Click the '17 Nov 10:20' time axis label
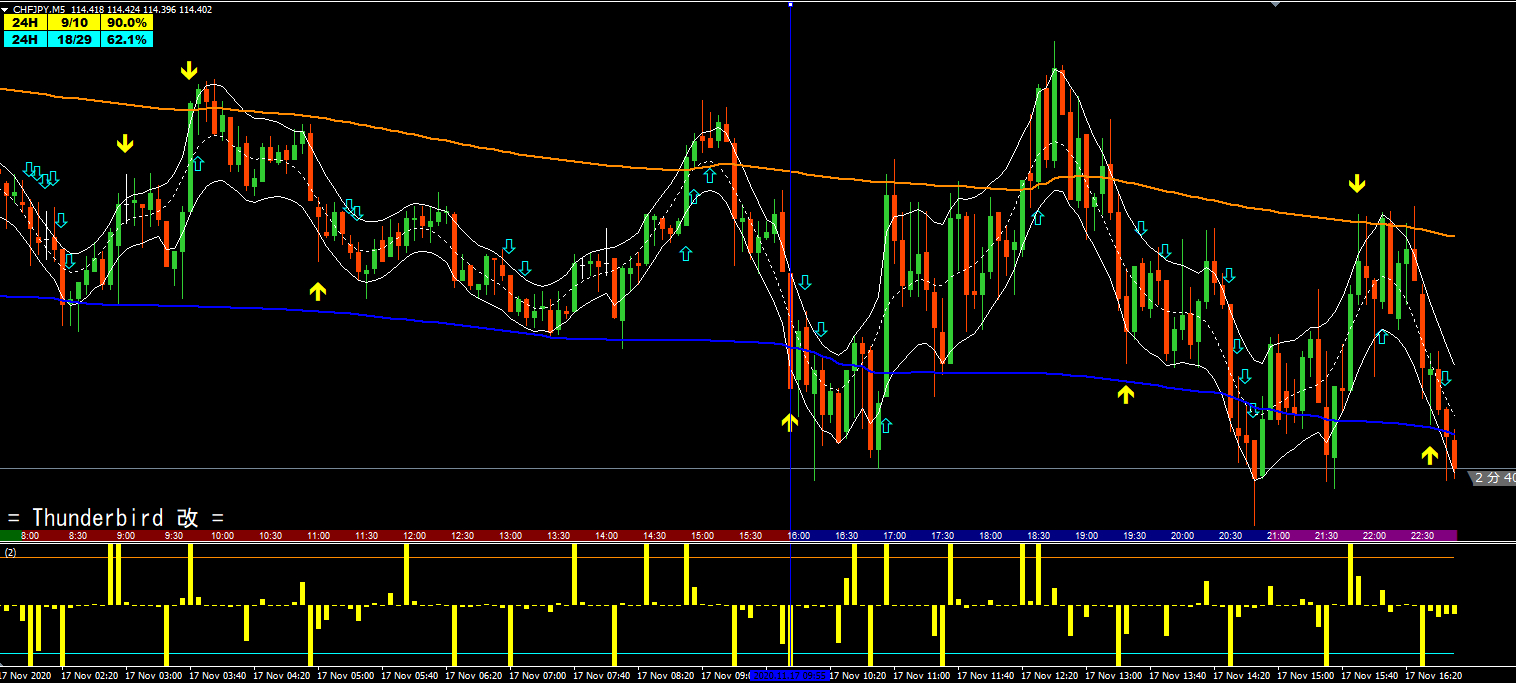The image size is (1516, 683). point(860,675)
